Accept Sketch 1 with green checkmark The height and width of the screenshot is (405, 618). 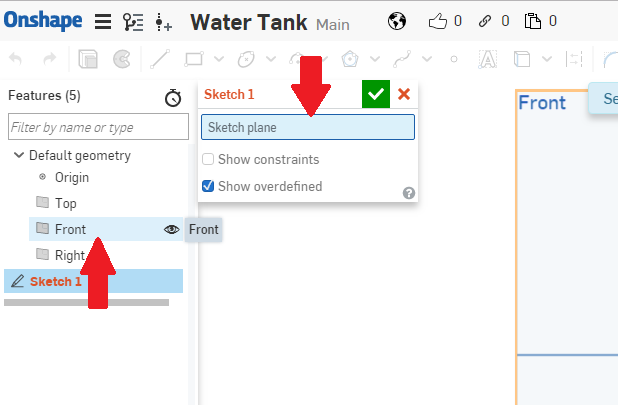pos(376,94)
